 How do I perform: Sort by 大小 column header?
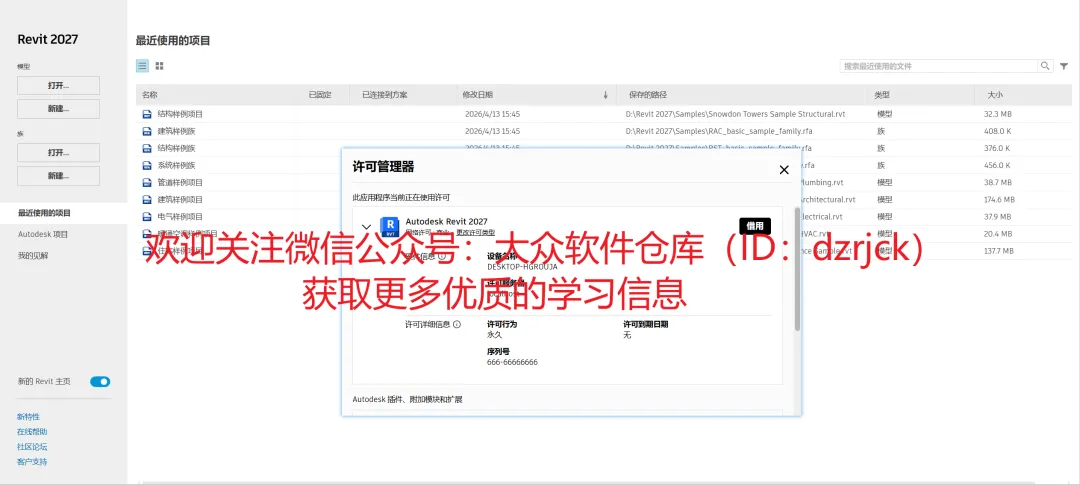tap(995, 95)
